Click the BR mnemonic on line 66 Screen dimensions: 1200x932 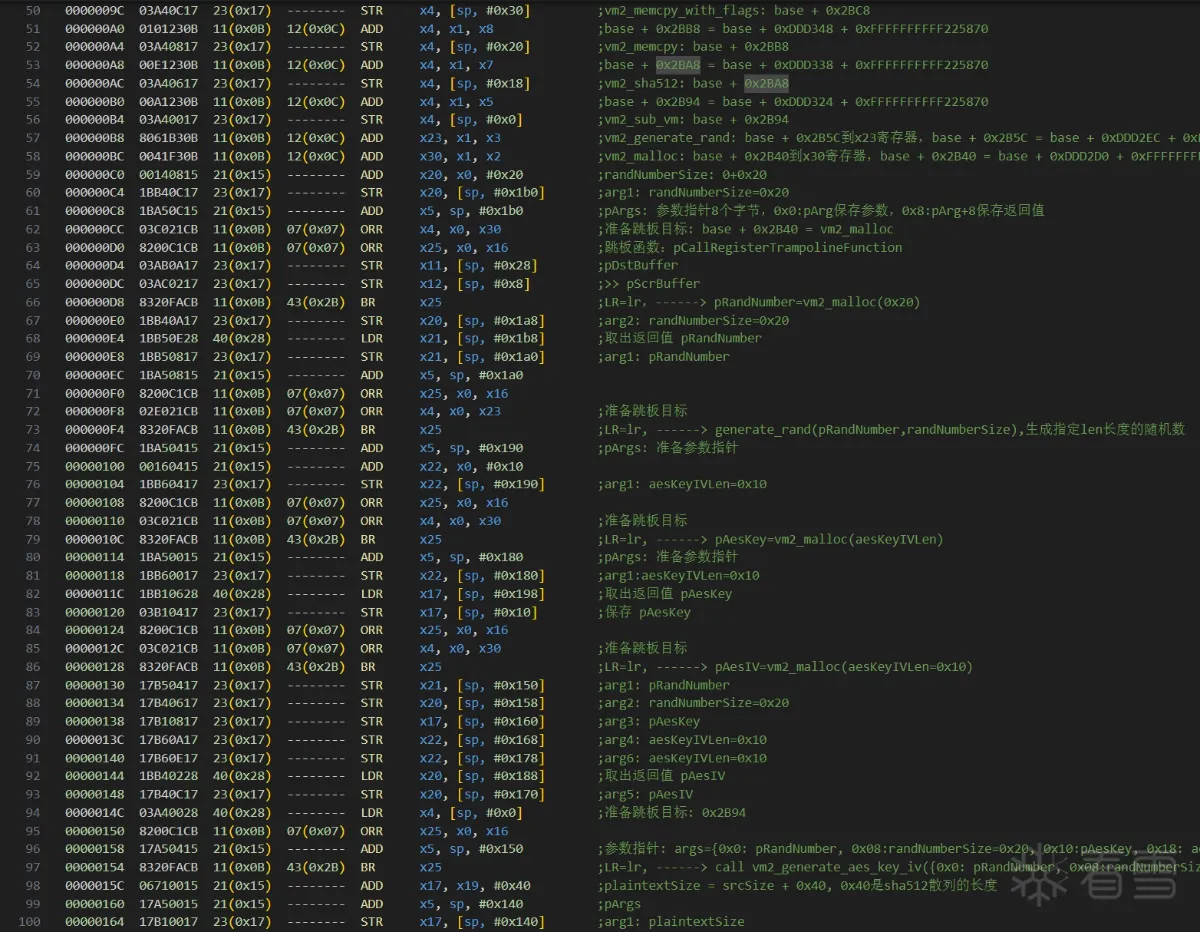(367, 302)
